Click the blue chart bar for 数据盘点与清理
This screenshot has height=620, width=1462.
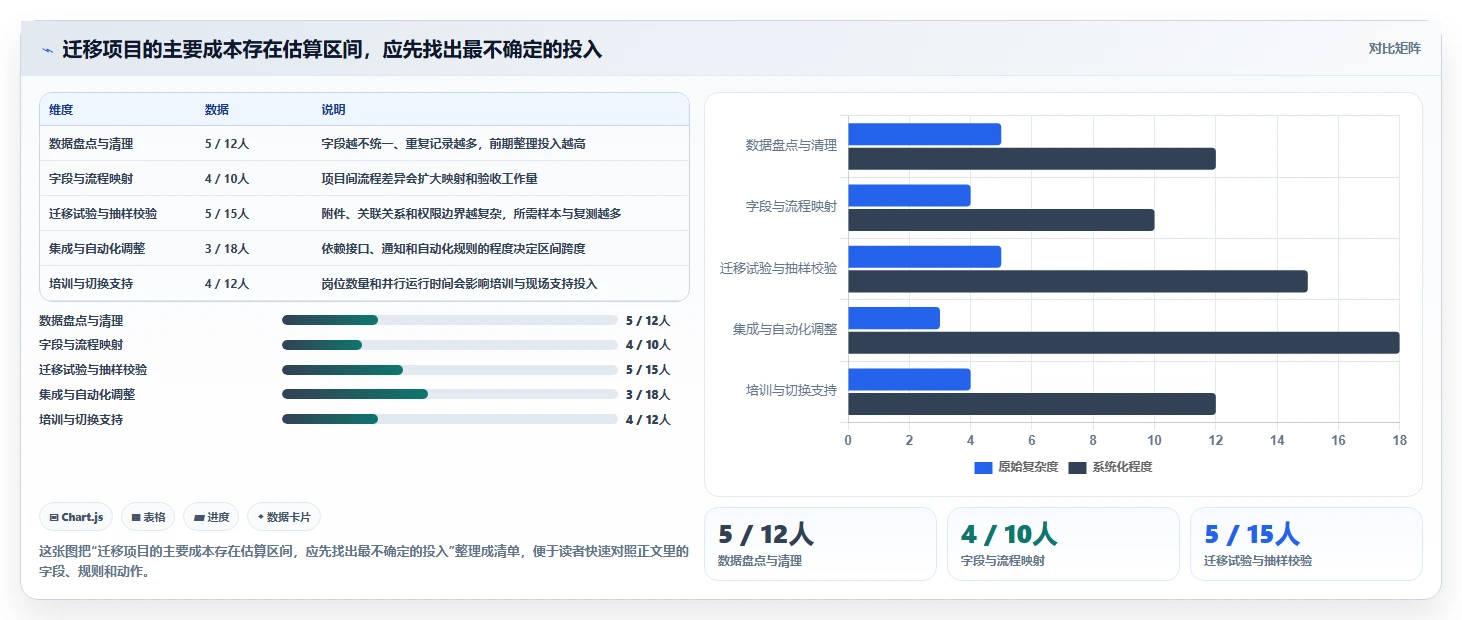click(x=924, y=134)
